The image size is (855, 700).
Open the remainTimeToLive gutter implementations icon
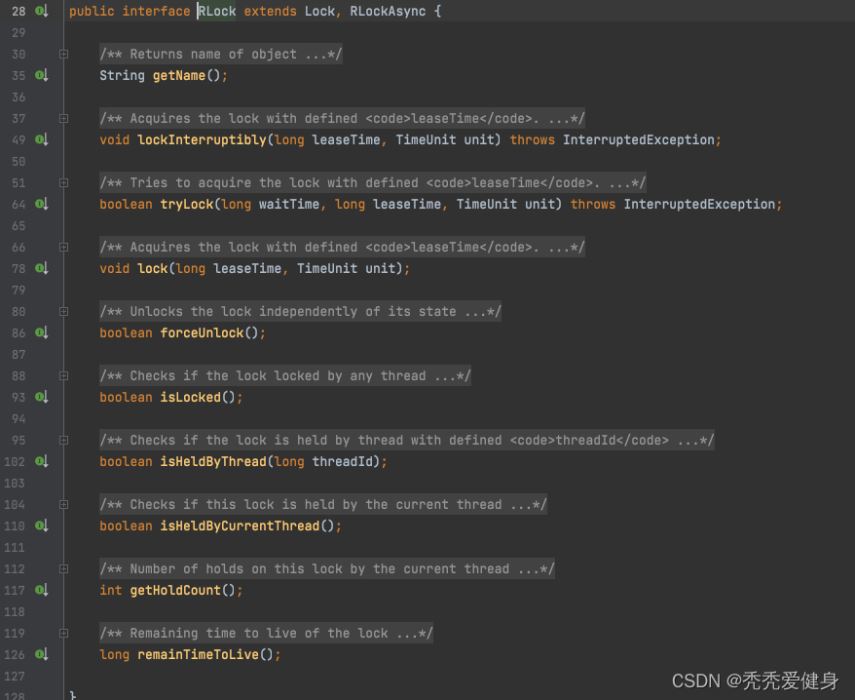tap(41, 654)
